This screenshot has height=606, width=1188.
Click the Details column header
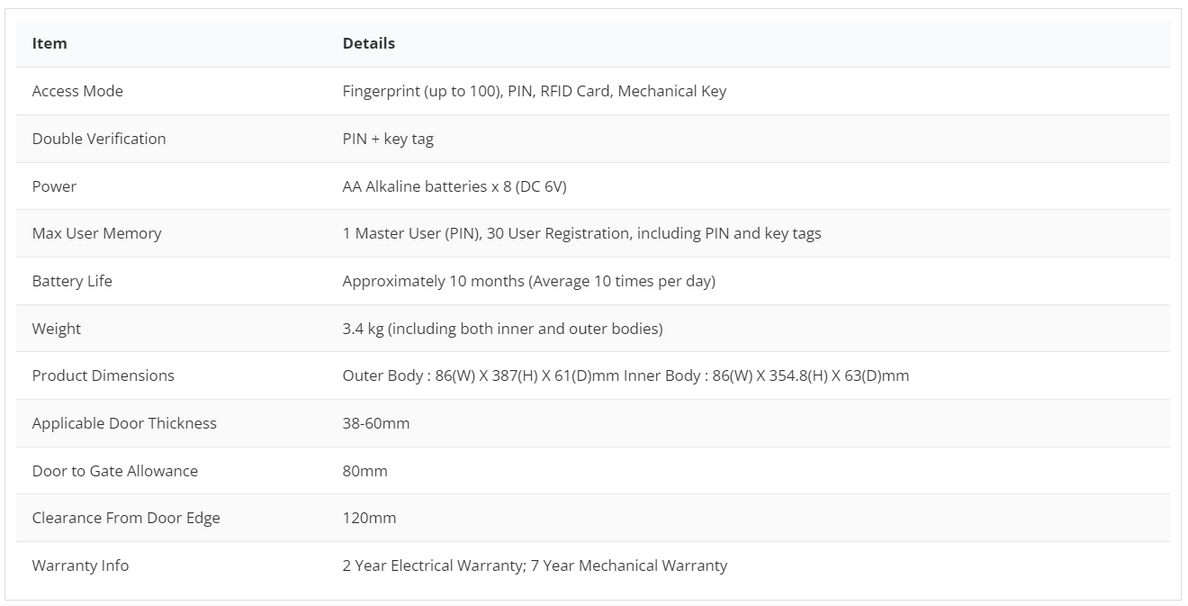pos(368,43)
